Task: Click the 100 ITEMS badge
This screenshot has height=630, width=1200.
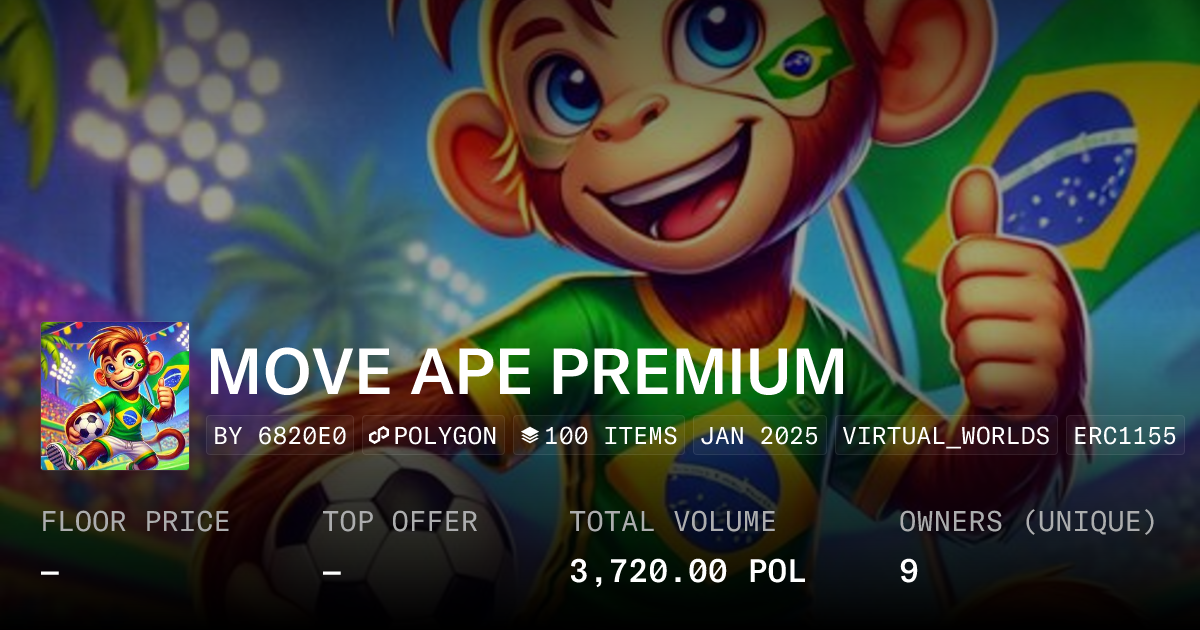Action: (x=599, y=436)
